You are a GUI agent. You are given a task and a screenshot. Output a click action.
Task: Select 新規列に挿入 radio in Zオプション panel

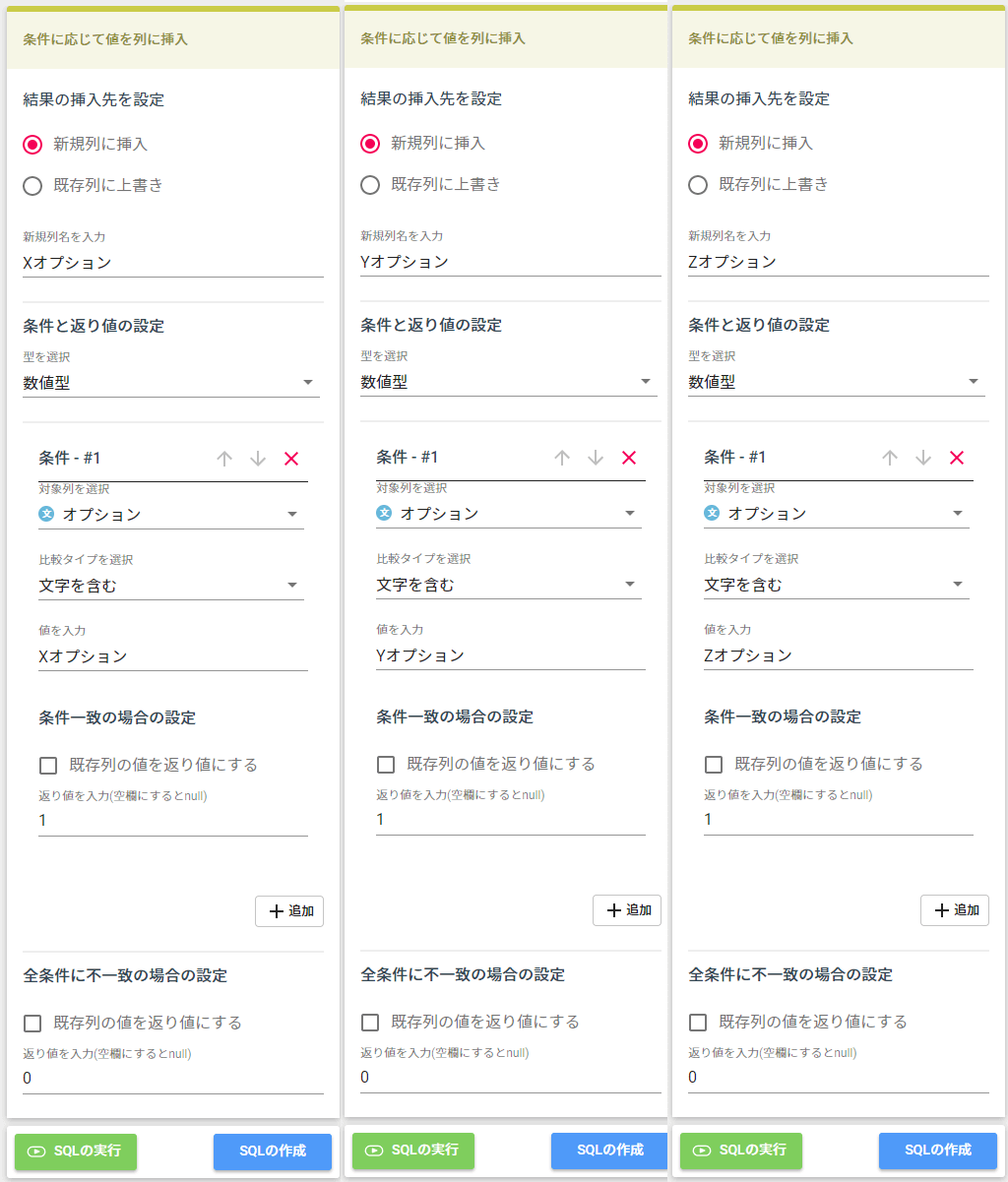pos(698,144)
